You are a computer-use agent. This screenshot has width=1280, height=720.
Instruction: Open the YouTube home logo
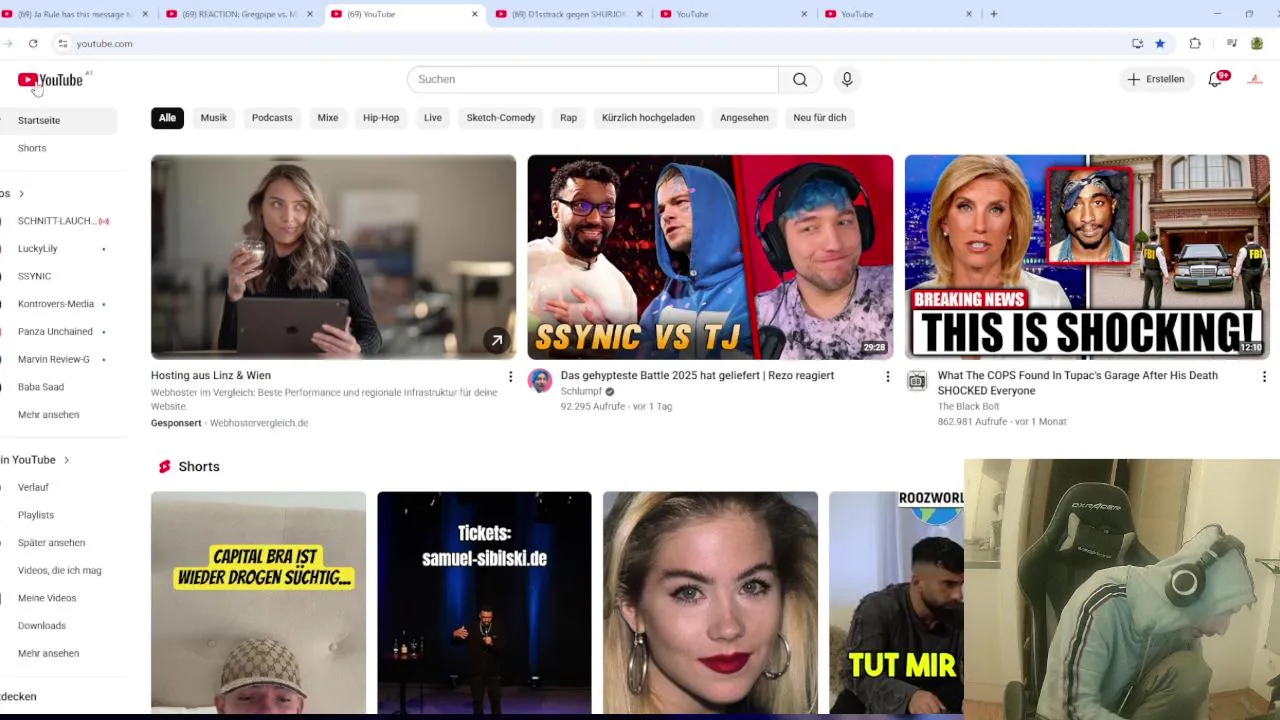point(50,80)
